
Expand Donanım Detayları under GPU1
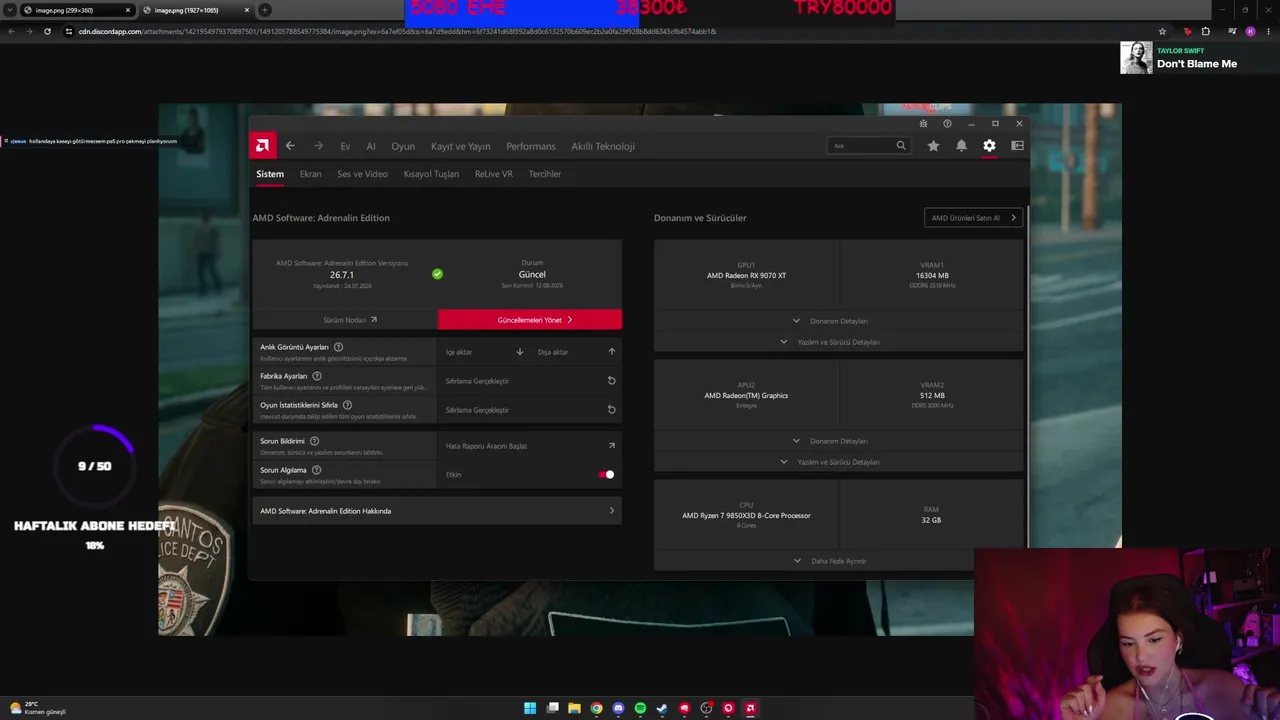point(838,321)
